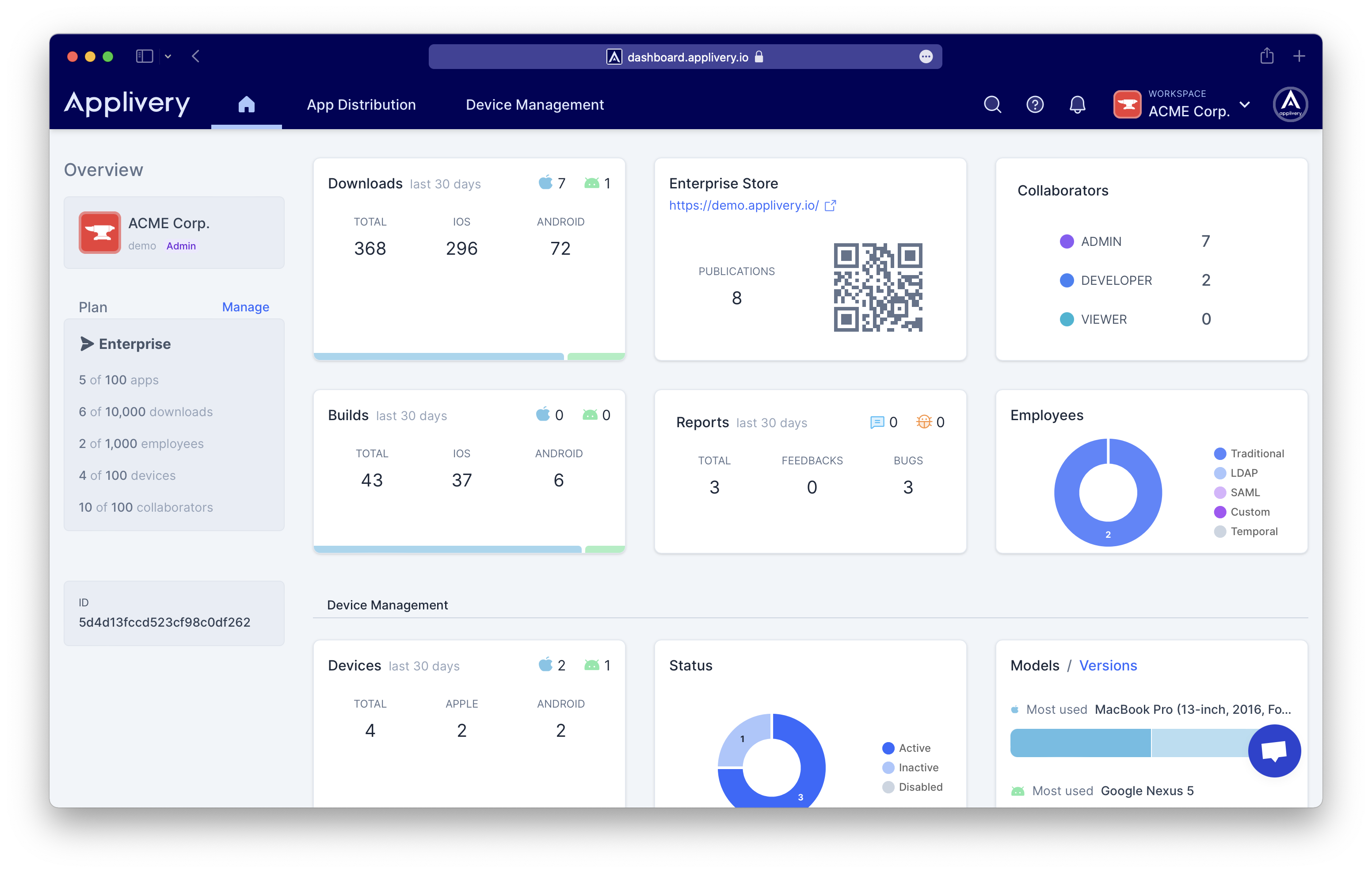Select the Models view label

1034,666
